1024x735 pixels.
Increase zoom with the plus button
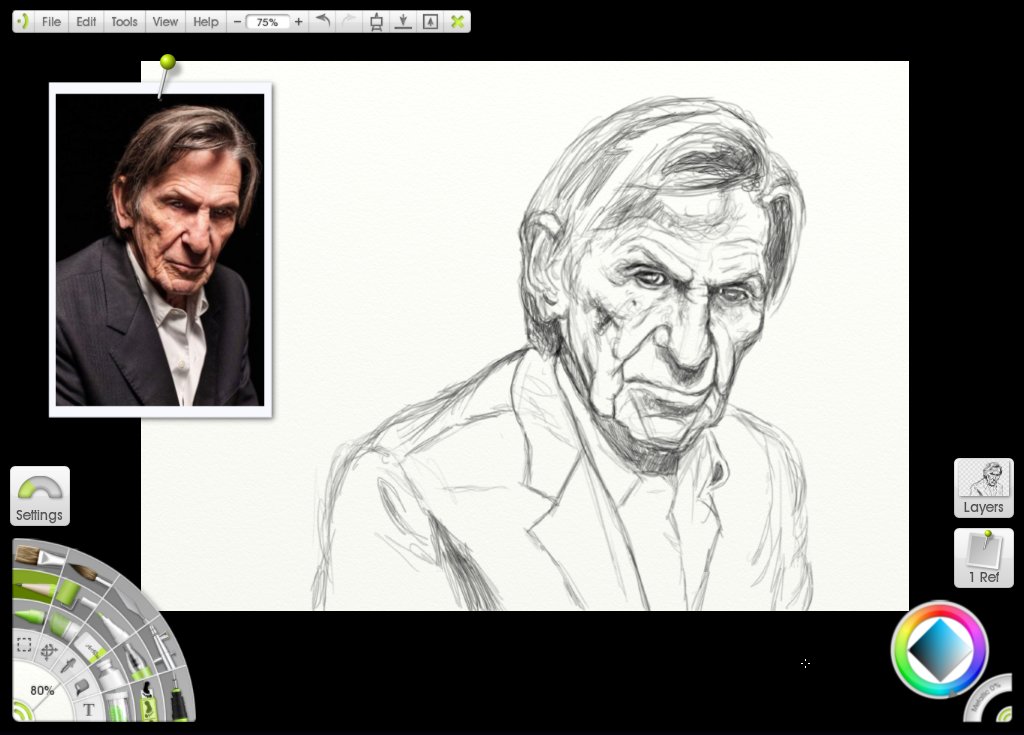[298, 22]
